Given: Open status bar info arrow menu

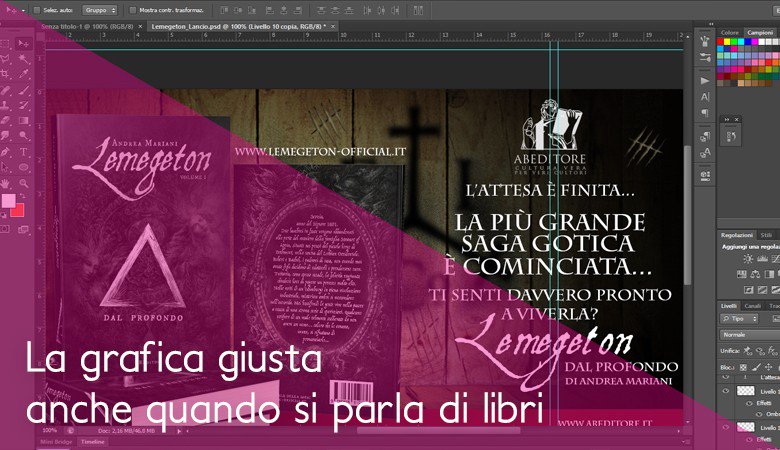Looking at the screenshot, I should click(x=179, y=431).
